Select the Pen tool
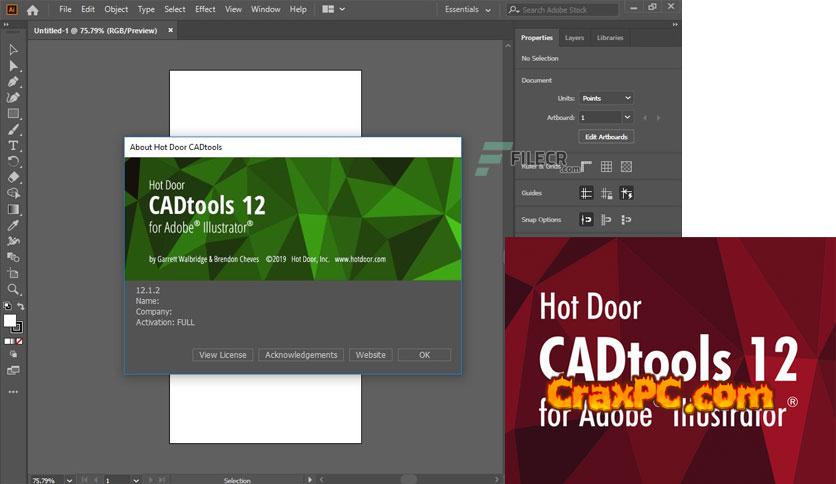The width and height of the screenshot is (836, 484). click(13, 82)
